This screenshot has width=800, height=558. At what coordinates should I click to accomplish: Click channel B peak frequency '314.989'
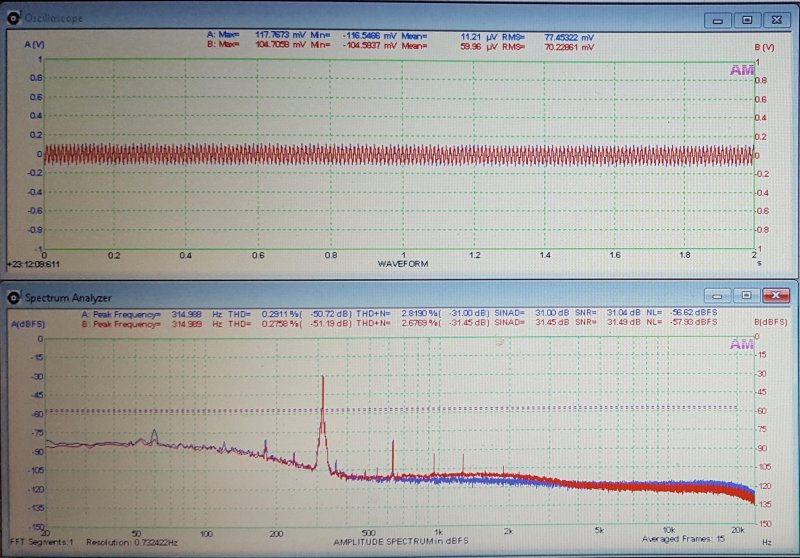187,324
